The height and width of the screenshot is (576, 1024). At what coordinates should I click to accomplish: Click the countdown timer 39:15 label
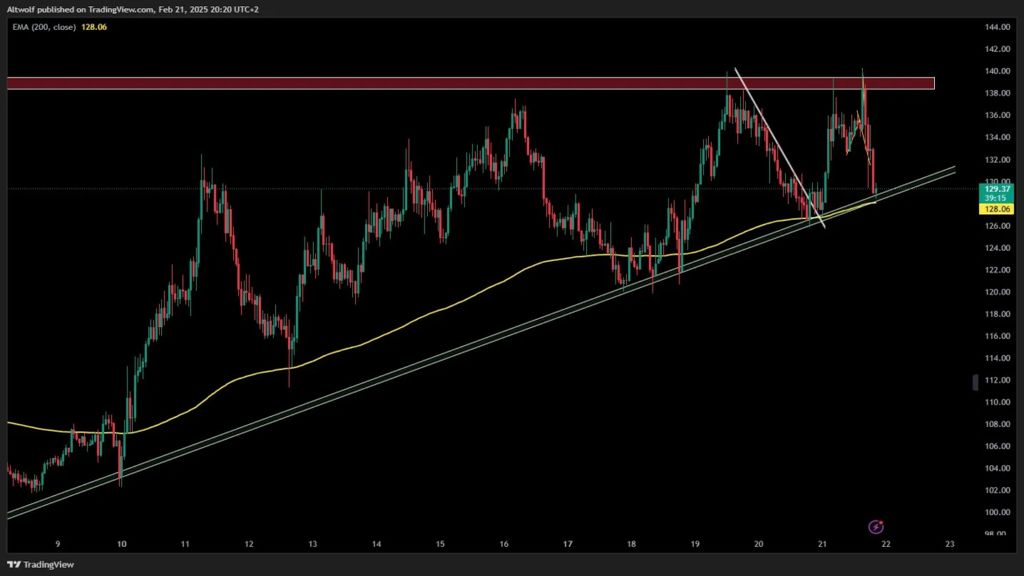pos(997,198)
